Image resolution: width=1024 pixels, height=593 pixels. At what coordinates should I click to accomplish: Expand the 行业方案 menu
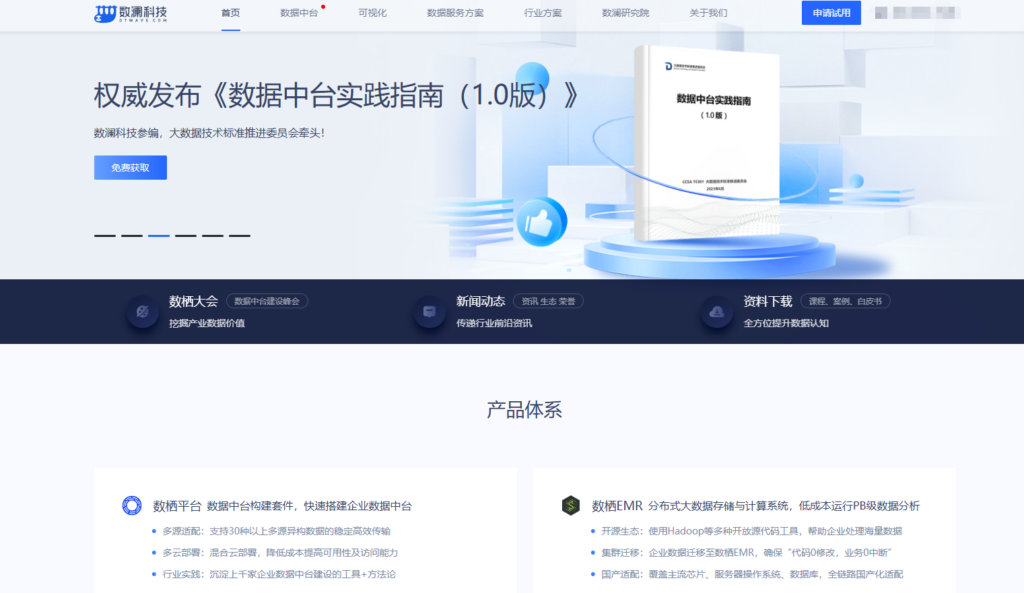542,14
